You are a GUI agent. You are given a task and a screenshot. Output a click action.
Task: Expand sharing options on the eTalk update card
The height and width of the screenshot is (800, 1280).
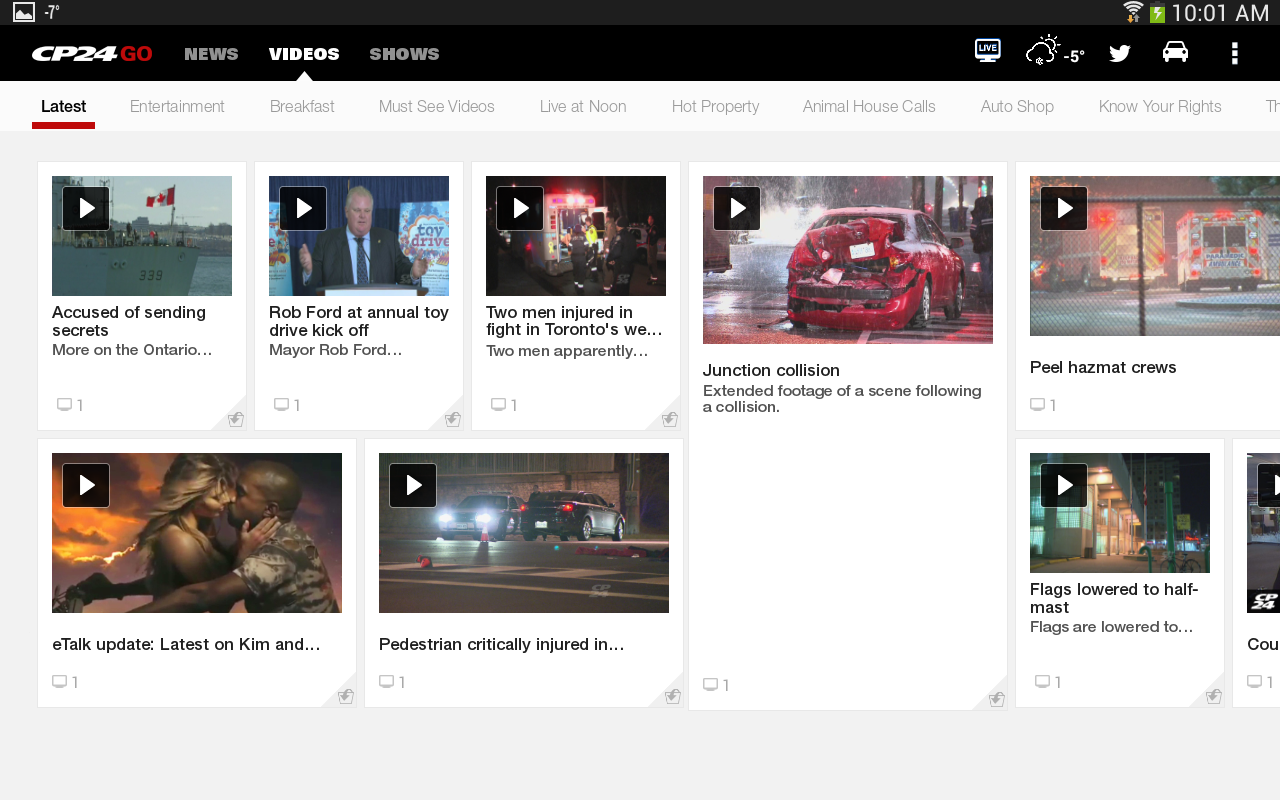pos(345,695)
